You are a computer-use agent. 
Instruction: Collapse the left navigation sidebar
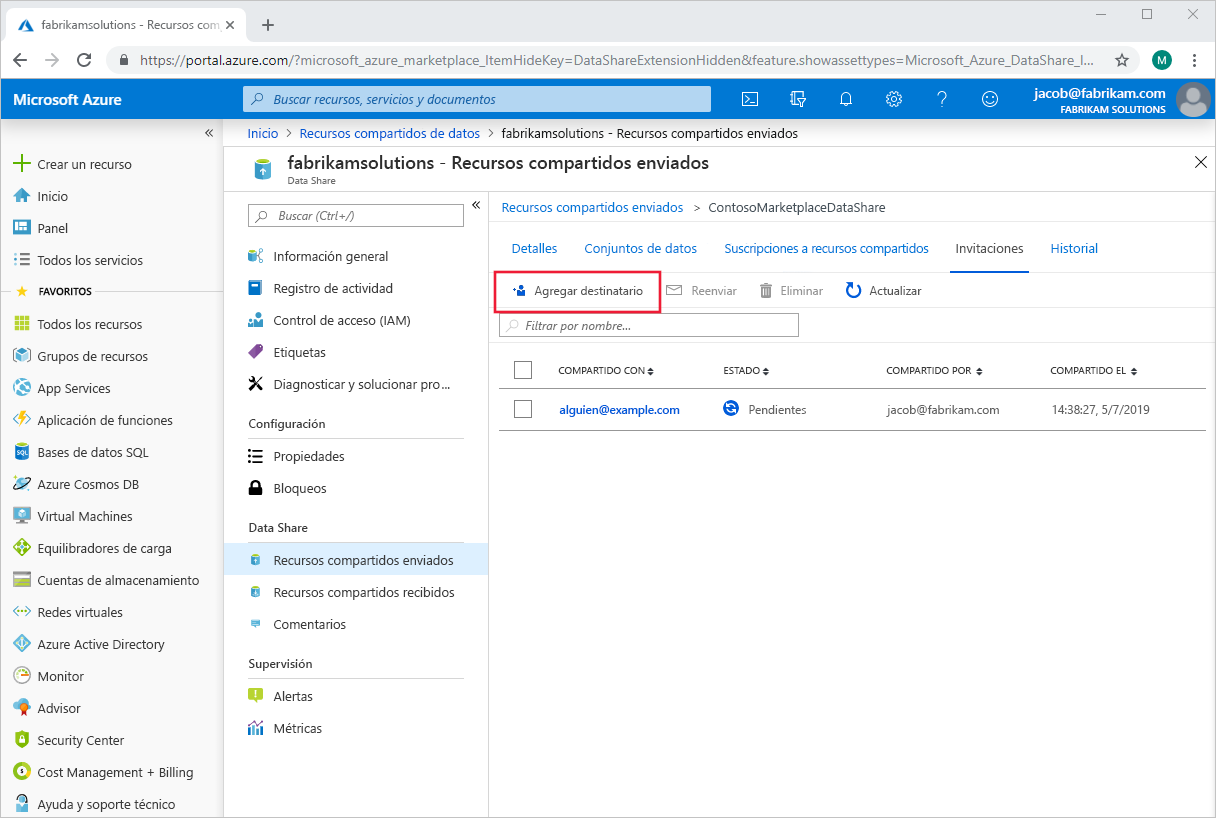[x=210, y=132]
